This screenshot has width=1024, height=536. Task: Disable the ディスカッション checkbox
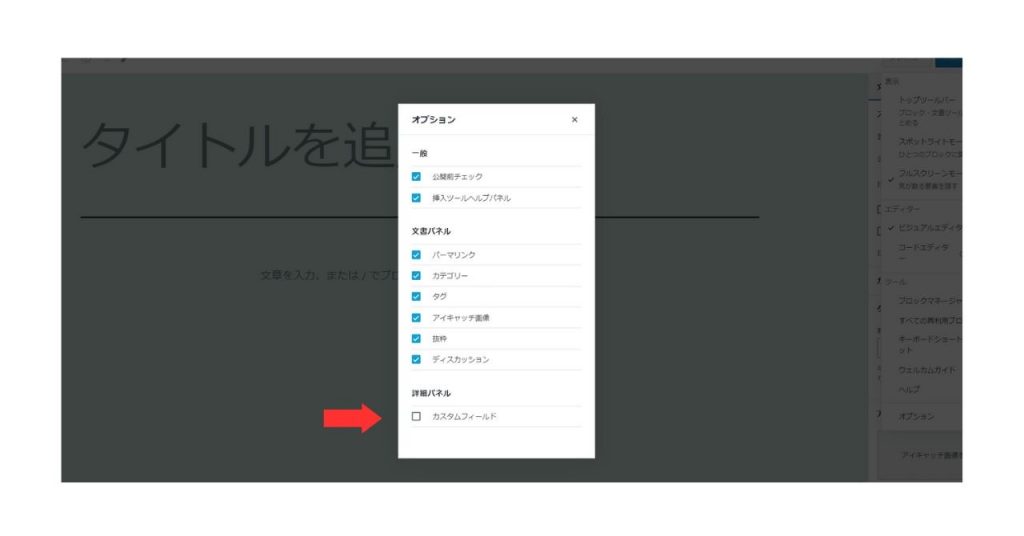coord(416,359)
